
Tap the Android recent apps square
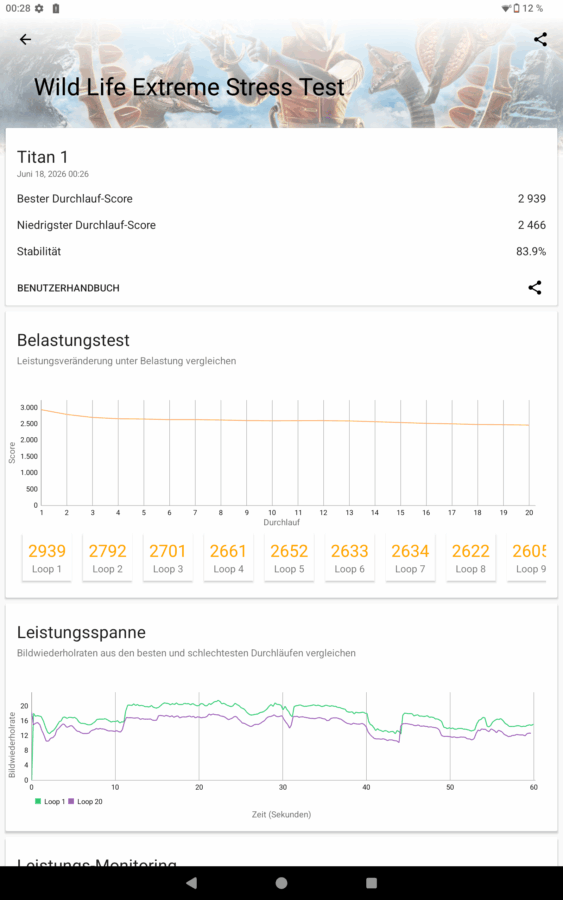coord(371,883)
